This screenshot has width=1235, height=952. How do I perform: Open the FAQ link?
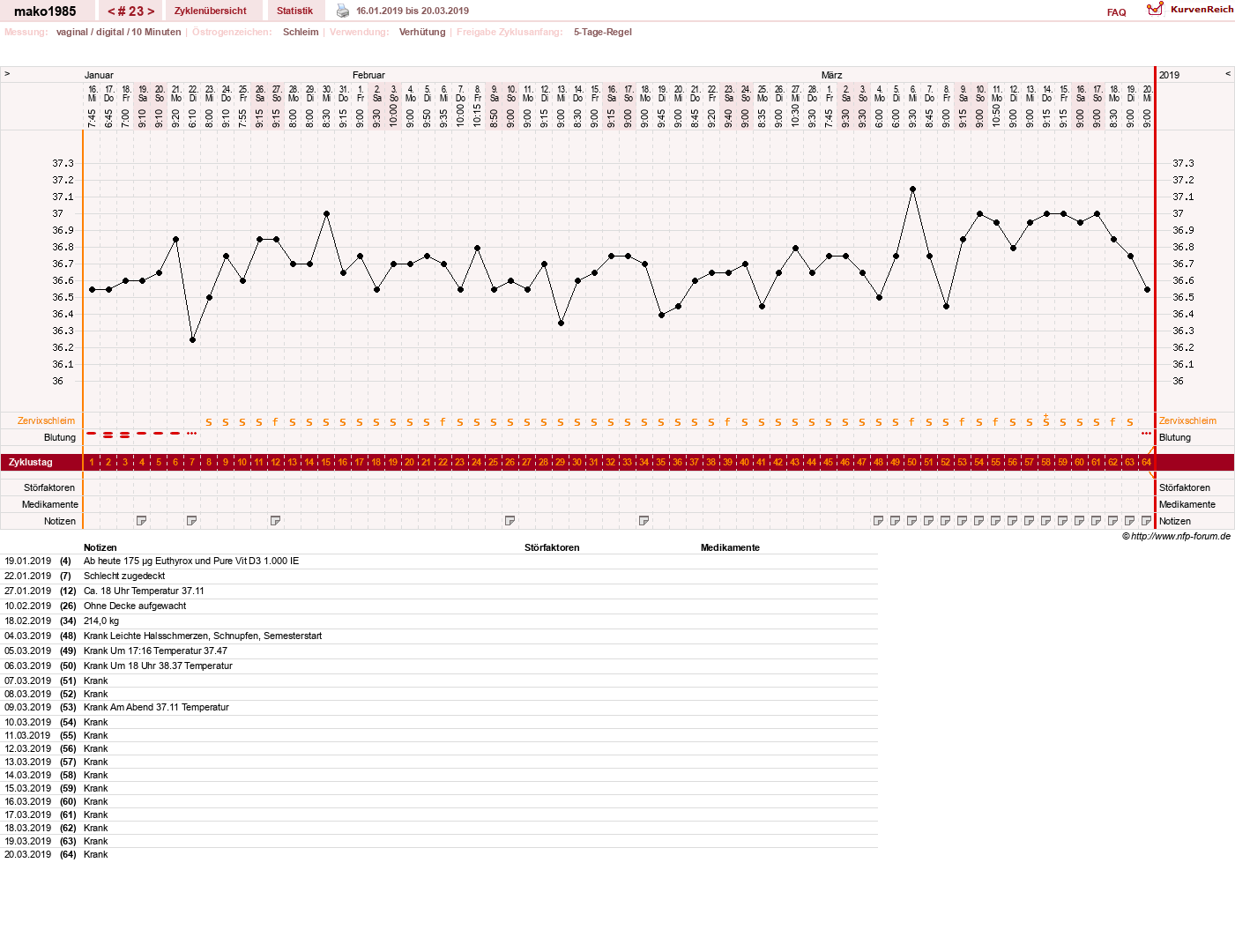pos(1117,12)
